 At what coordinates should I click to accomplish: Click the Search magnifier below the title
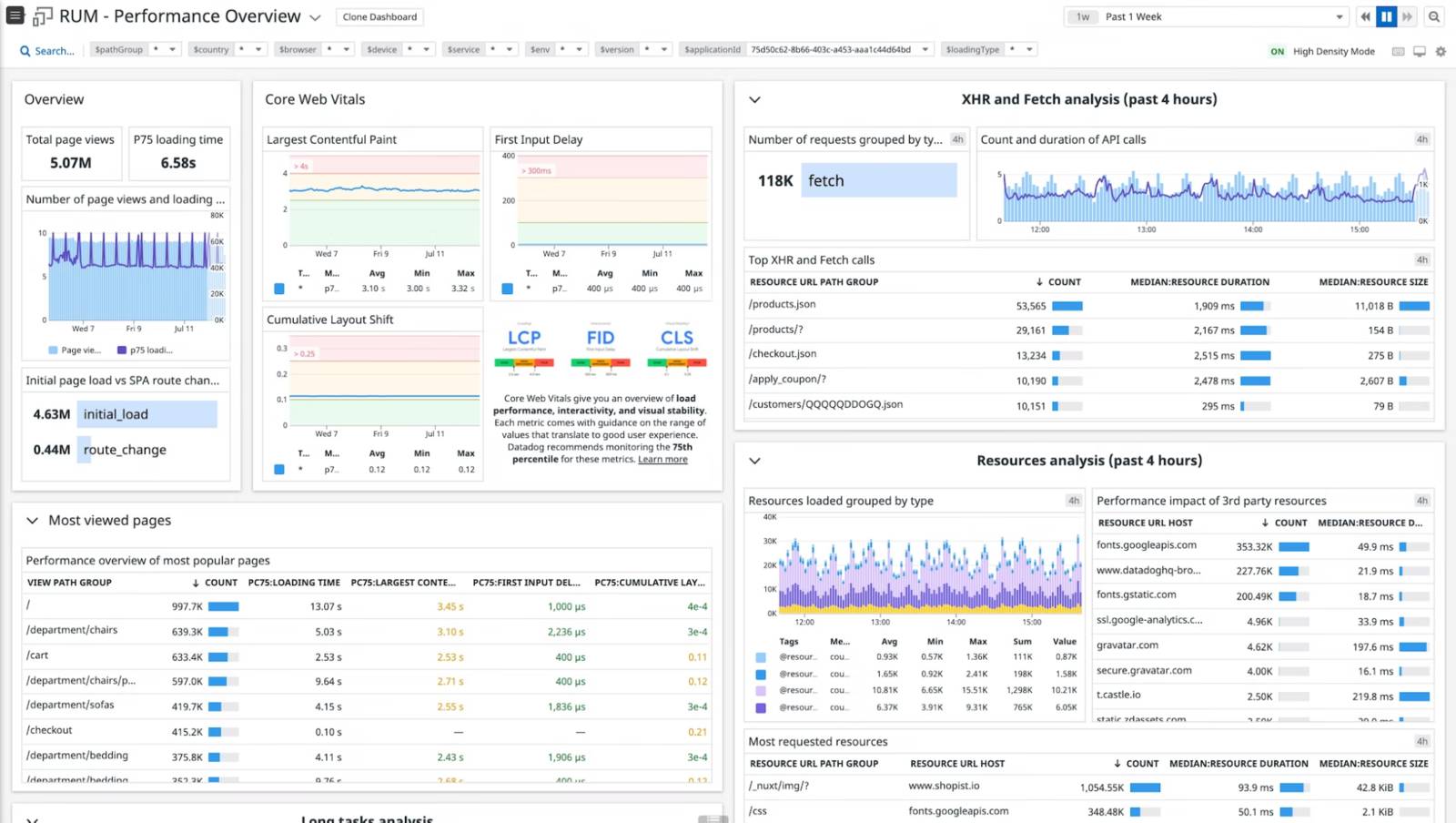25,51
